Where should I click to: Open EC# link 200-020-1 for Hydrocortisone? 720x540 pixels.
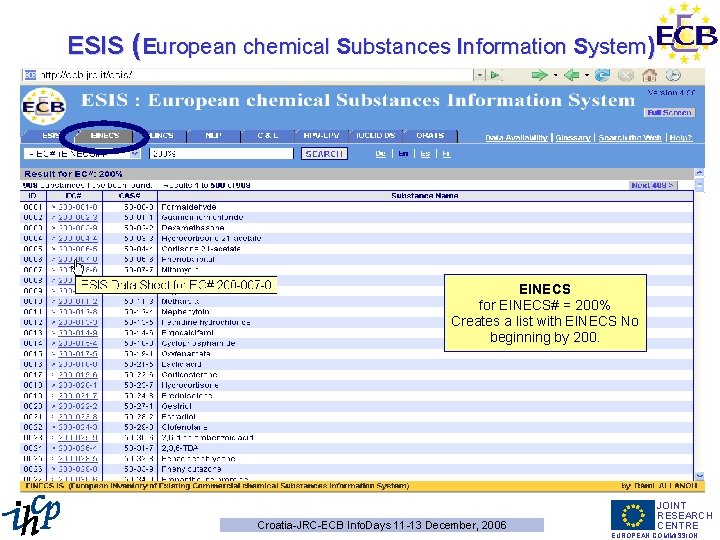click(x=78, y=385)
